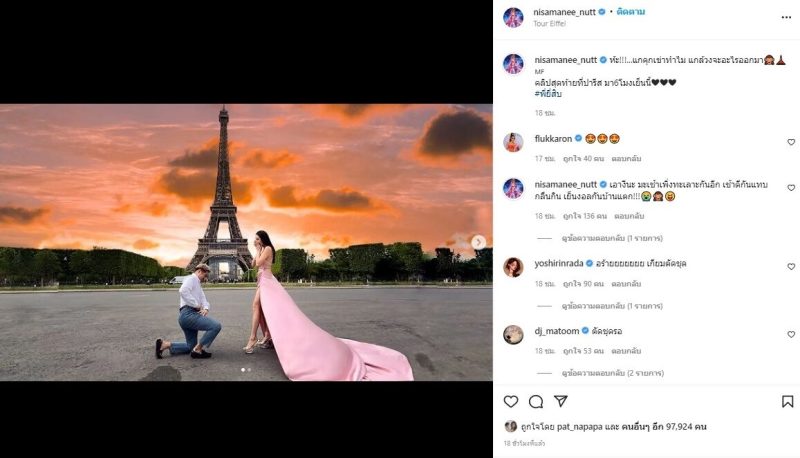Open the blue hashtag in the caption
The image size is (800, 458).
(x=548, y=94)
